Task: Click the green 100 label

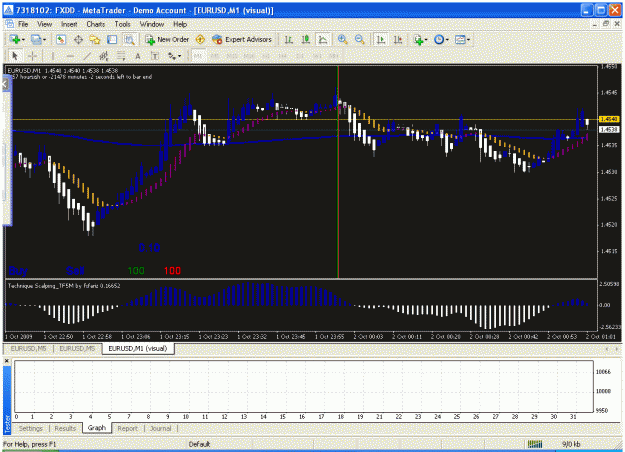Action: pos(136,271)
